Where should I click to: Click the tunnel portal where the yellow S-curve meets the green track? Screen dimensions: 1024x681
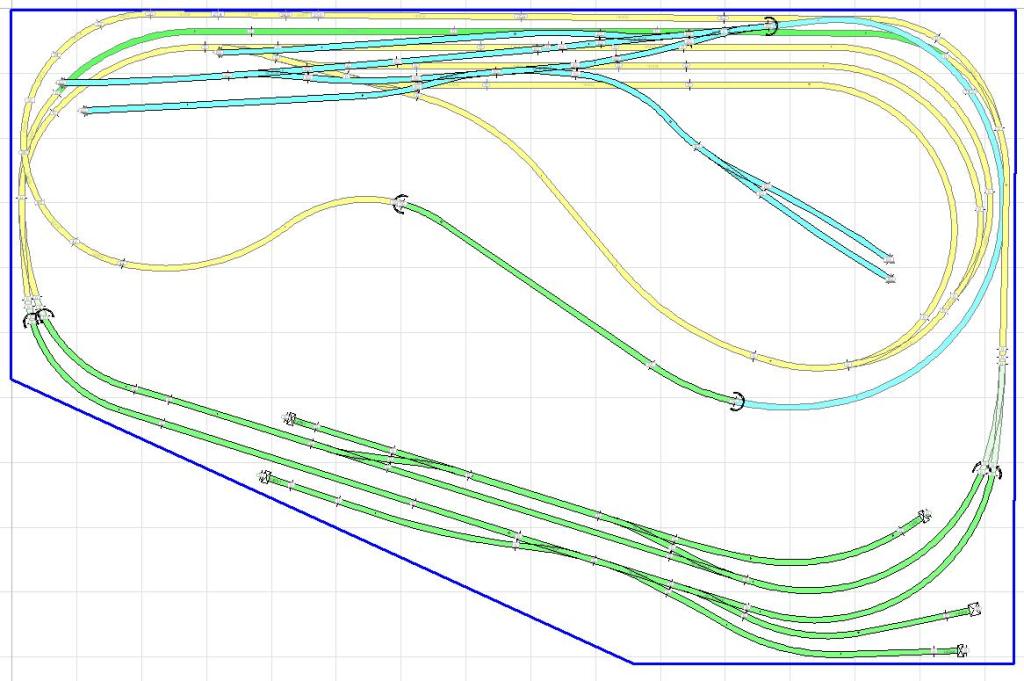point(400,204)
